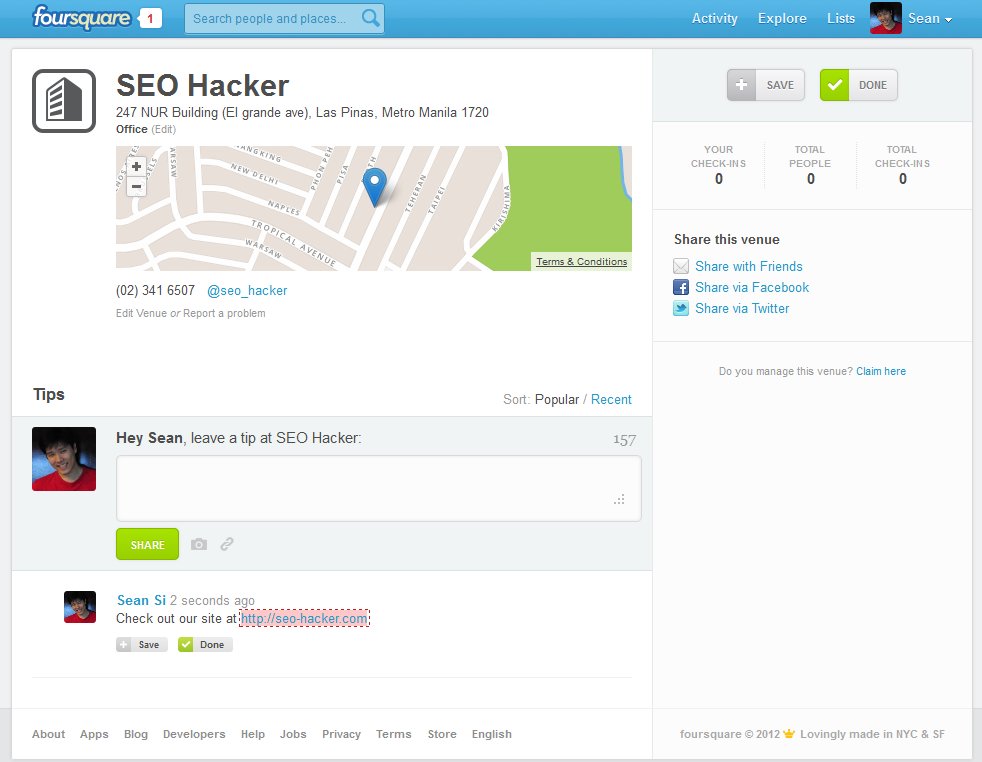The height and width of the screenshot is (762, 982).
Task: Open the Explore menu item
Action: [782, 18]
